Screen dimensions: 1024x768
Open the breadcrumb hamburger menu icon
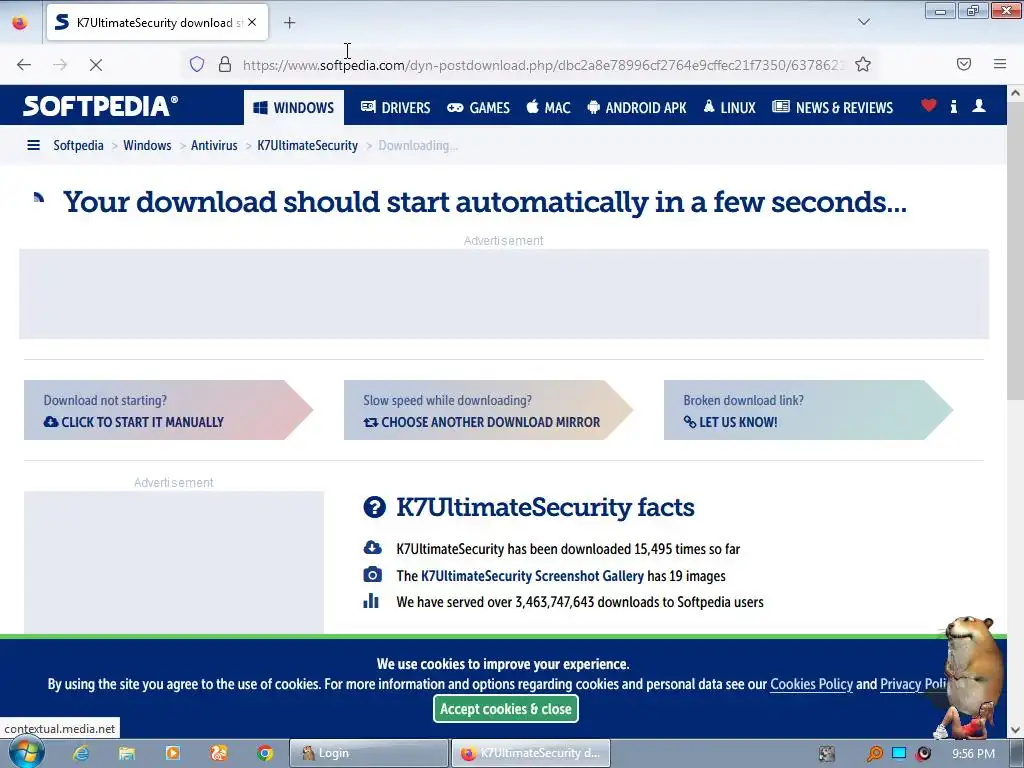tap(33, 145)
